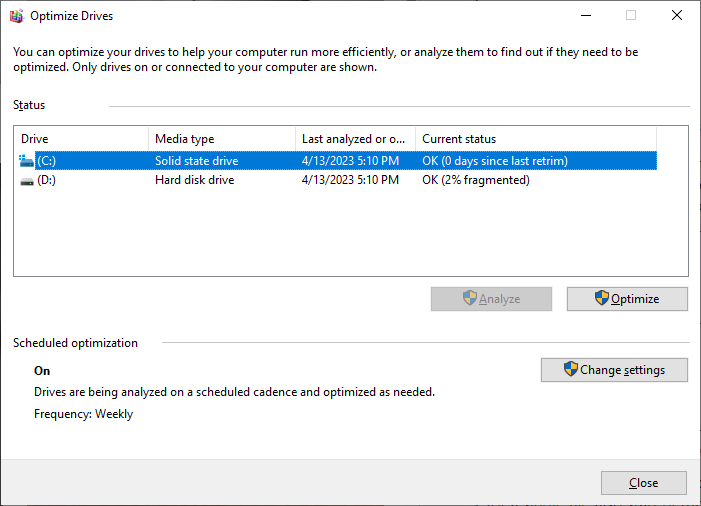The height and width of the screenshot is (506, 701).
Task: Click the X to close the window
Action: coord(676,16)
